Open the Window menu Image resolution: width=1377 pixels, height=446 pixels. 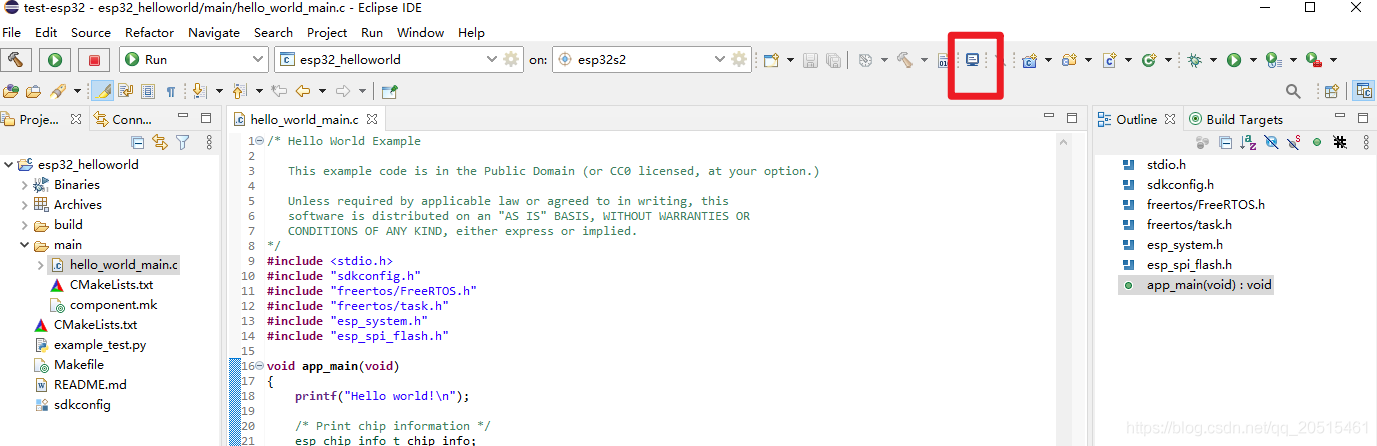(420, 32)
